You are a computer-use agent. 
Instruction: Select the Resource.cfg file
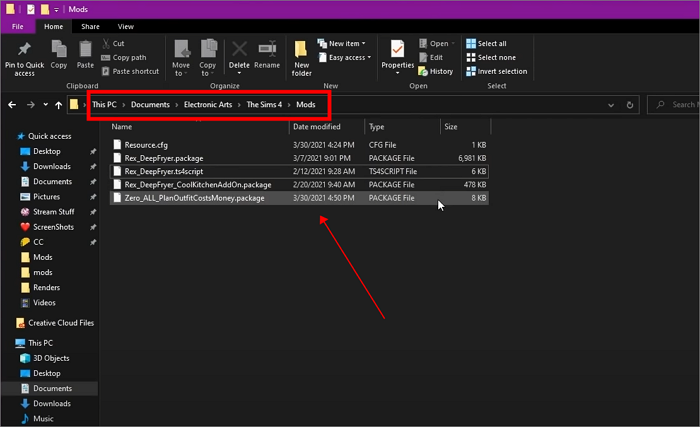[145, 145]
